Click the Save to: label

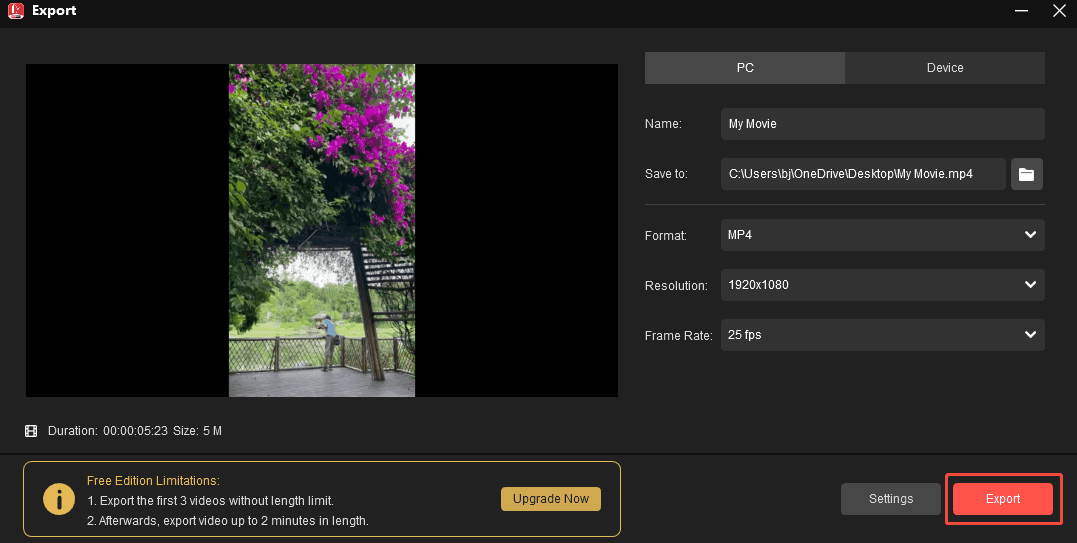[666, 174]
